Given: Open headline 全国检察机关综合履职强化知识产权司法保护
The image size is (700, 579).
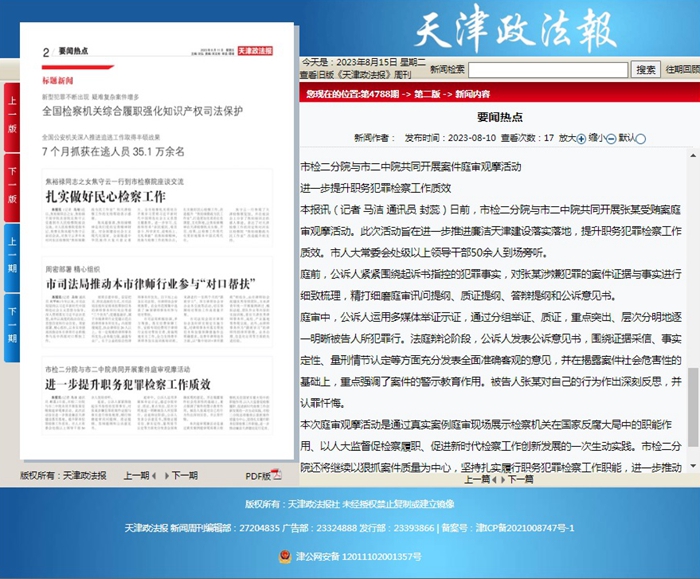Looking at the screenshot, I should click(x=142, y=111).
